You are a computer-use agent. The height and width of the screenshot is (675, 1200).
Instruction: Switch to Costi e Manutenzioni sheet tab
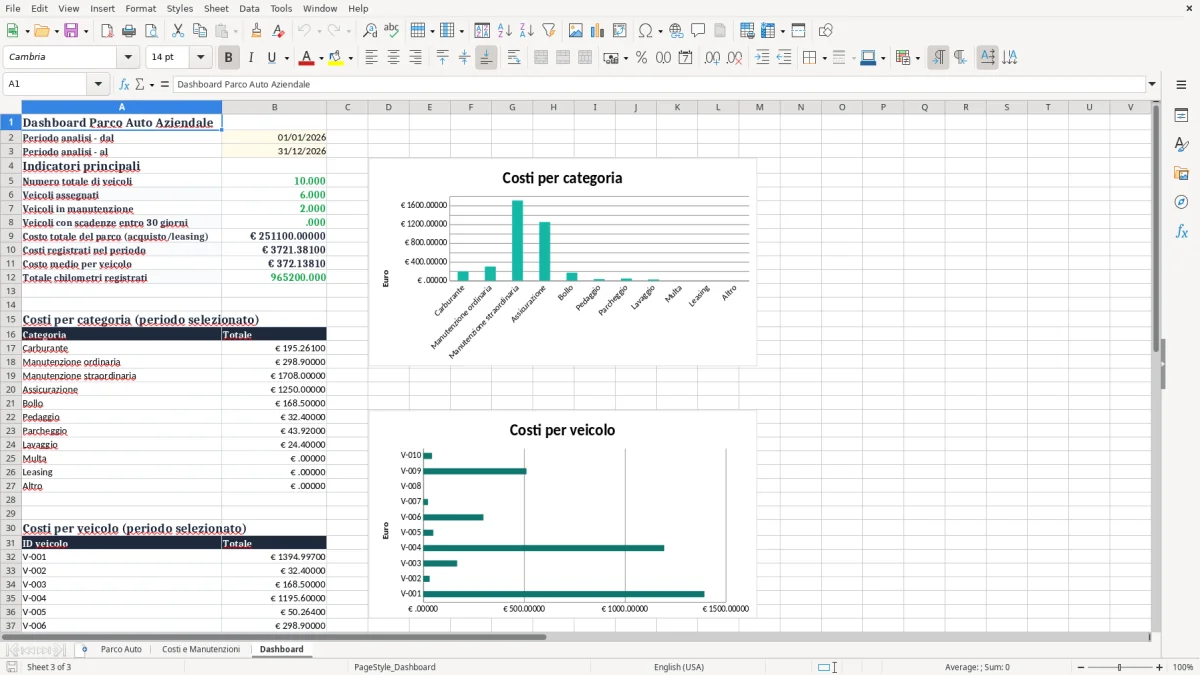coord(201,649)
